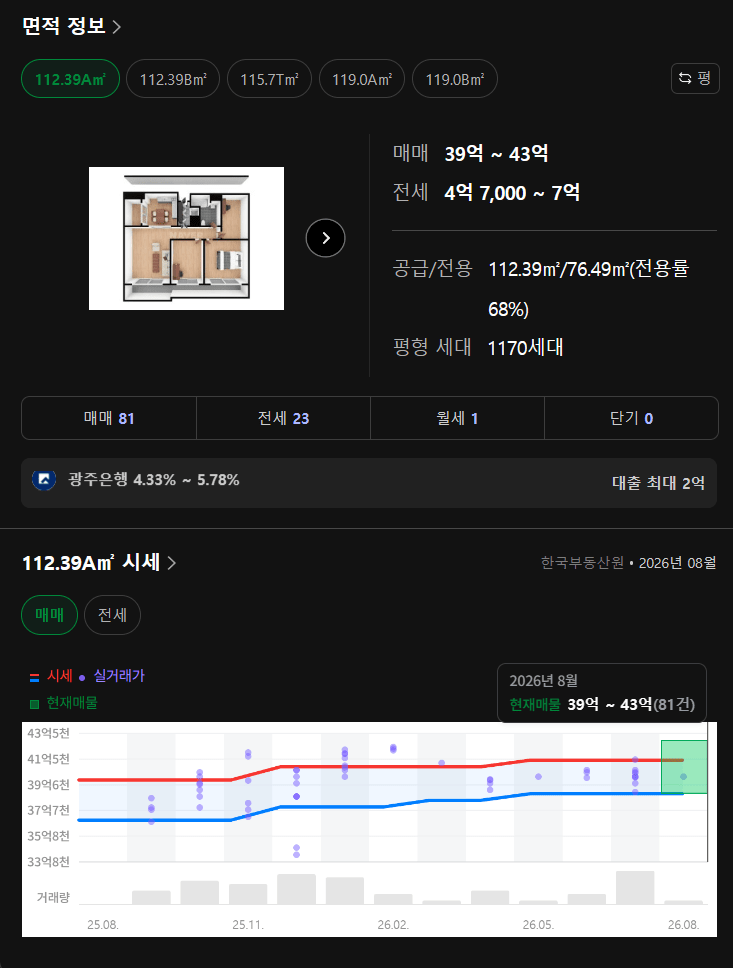
Task: Select the 112.39Bm² area chip
Action: pos(173,79)
